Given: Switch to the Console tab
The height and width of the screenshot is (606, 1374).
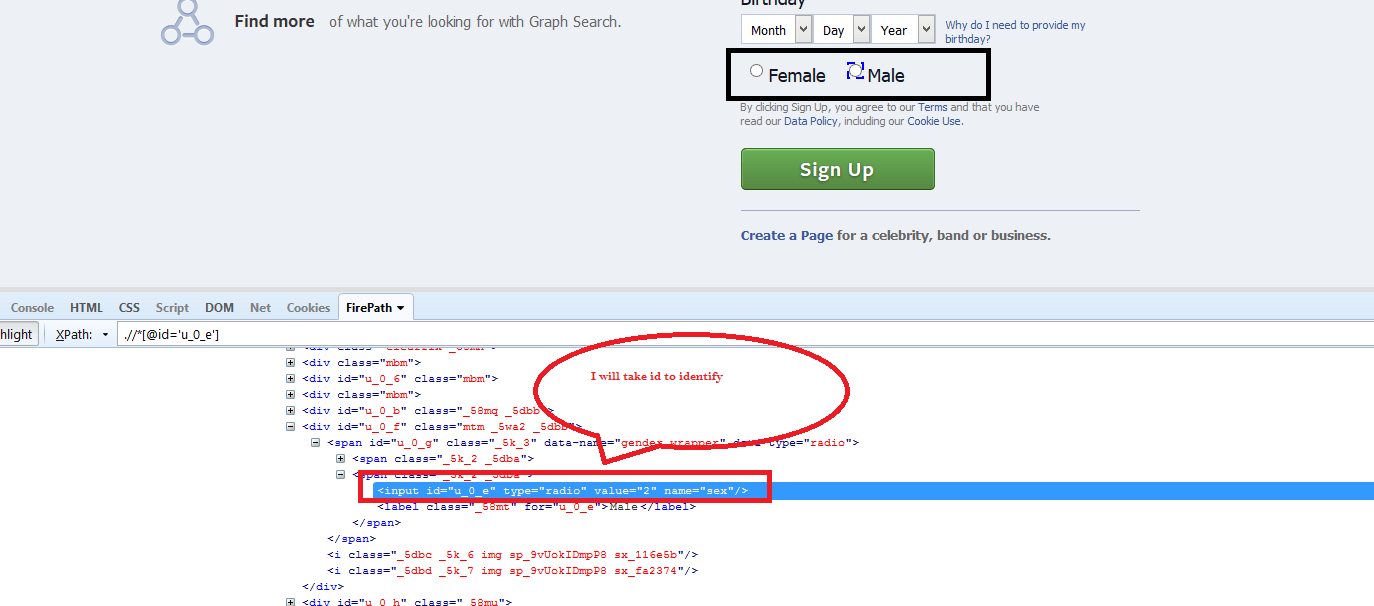Looking at the screenshot, I should (32, 307).
